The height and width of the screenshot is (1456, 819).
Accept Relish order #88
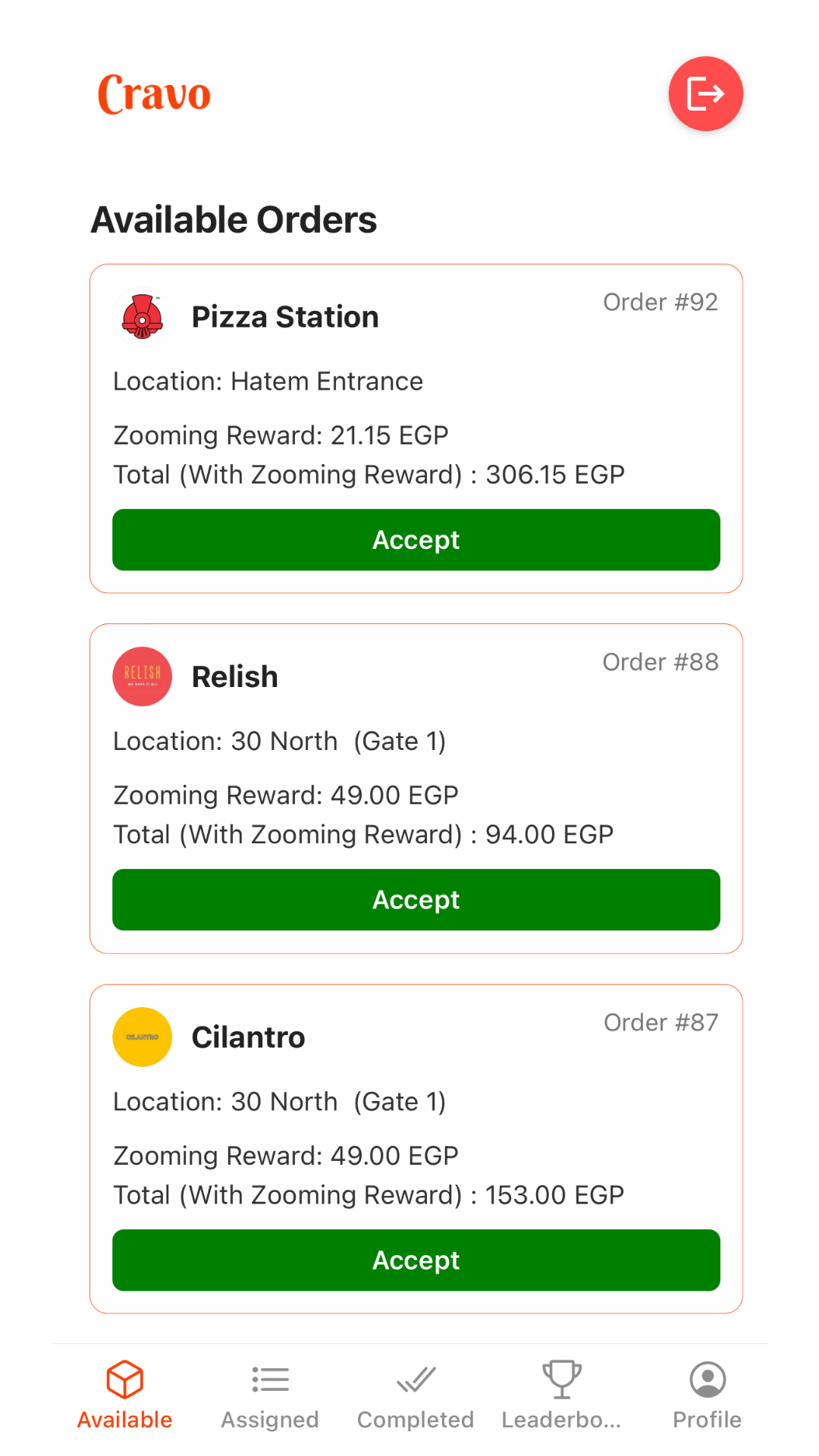tap(416, 900)
